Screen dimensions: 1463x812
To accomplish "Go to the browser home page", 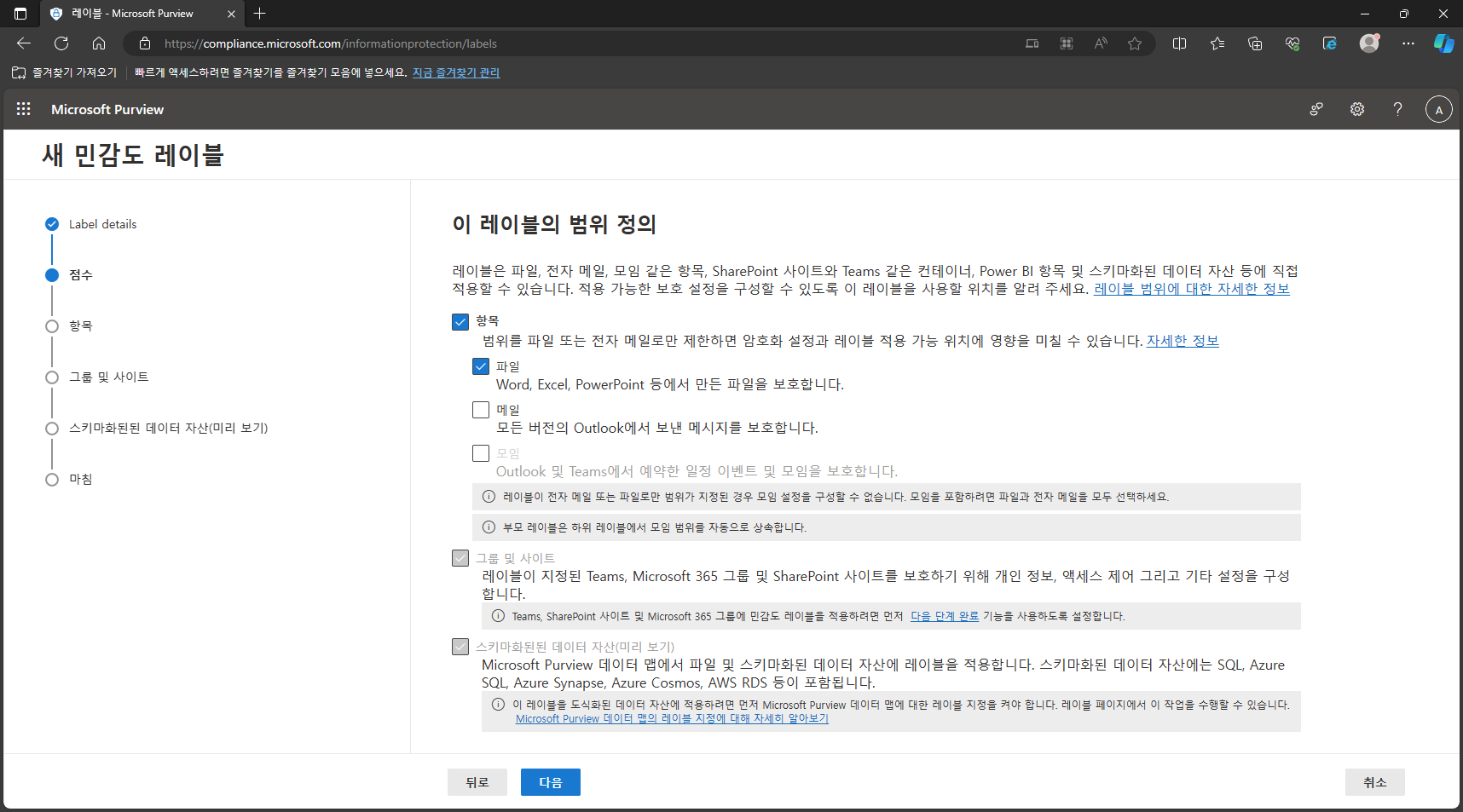I will 99,43.
